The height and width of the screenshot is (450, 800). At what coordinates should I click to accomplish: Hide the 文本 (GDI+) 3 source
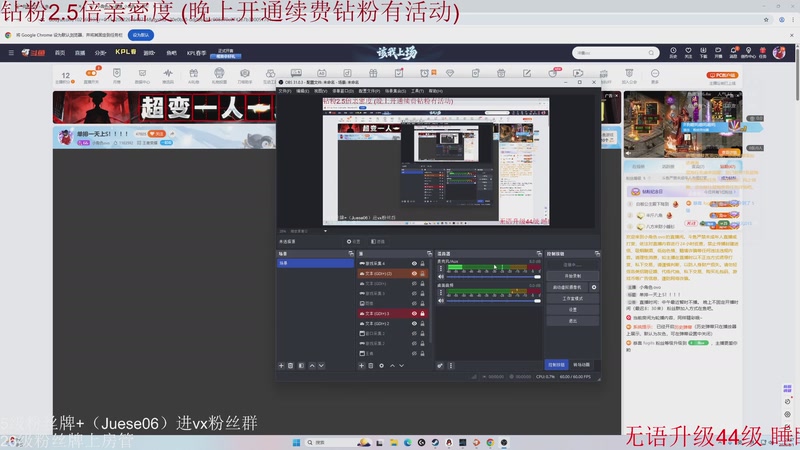414,314
